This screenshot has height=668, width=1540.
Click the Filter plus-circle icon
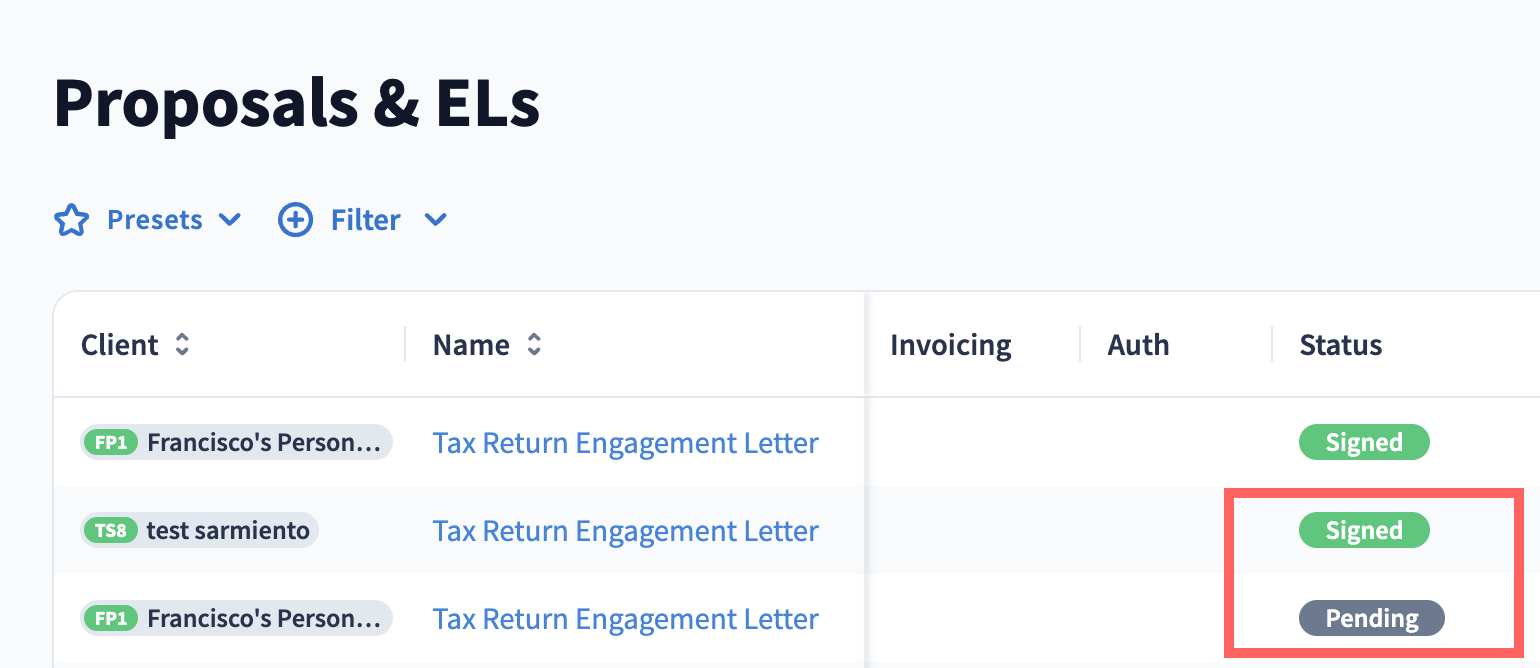pyautogui.click(x=295, y=220)
